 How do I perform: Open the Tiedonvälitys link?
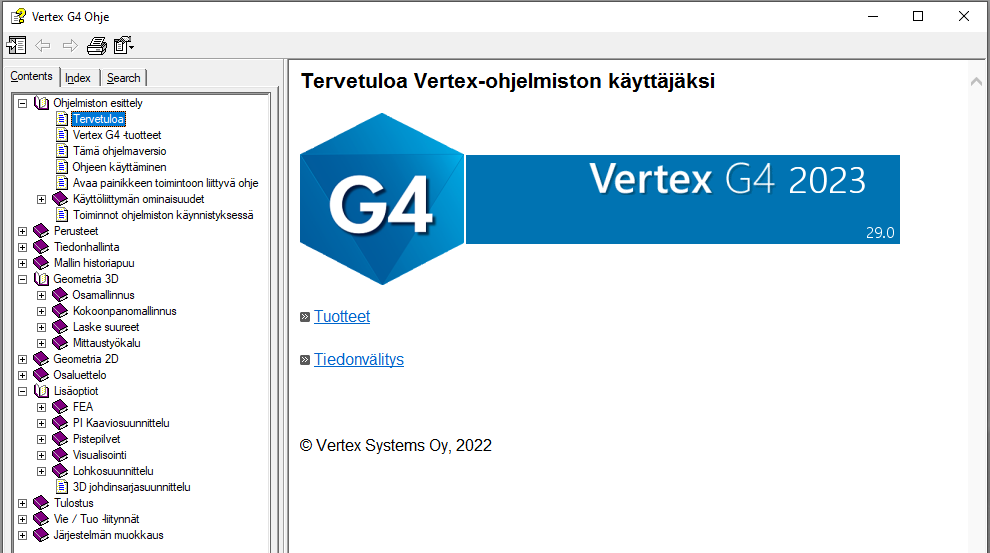pyautogui.click(x=359, y=360)
